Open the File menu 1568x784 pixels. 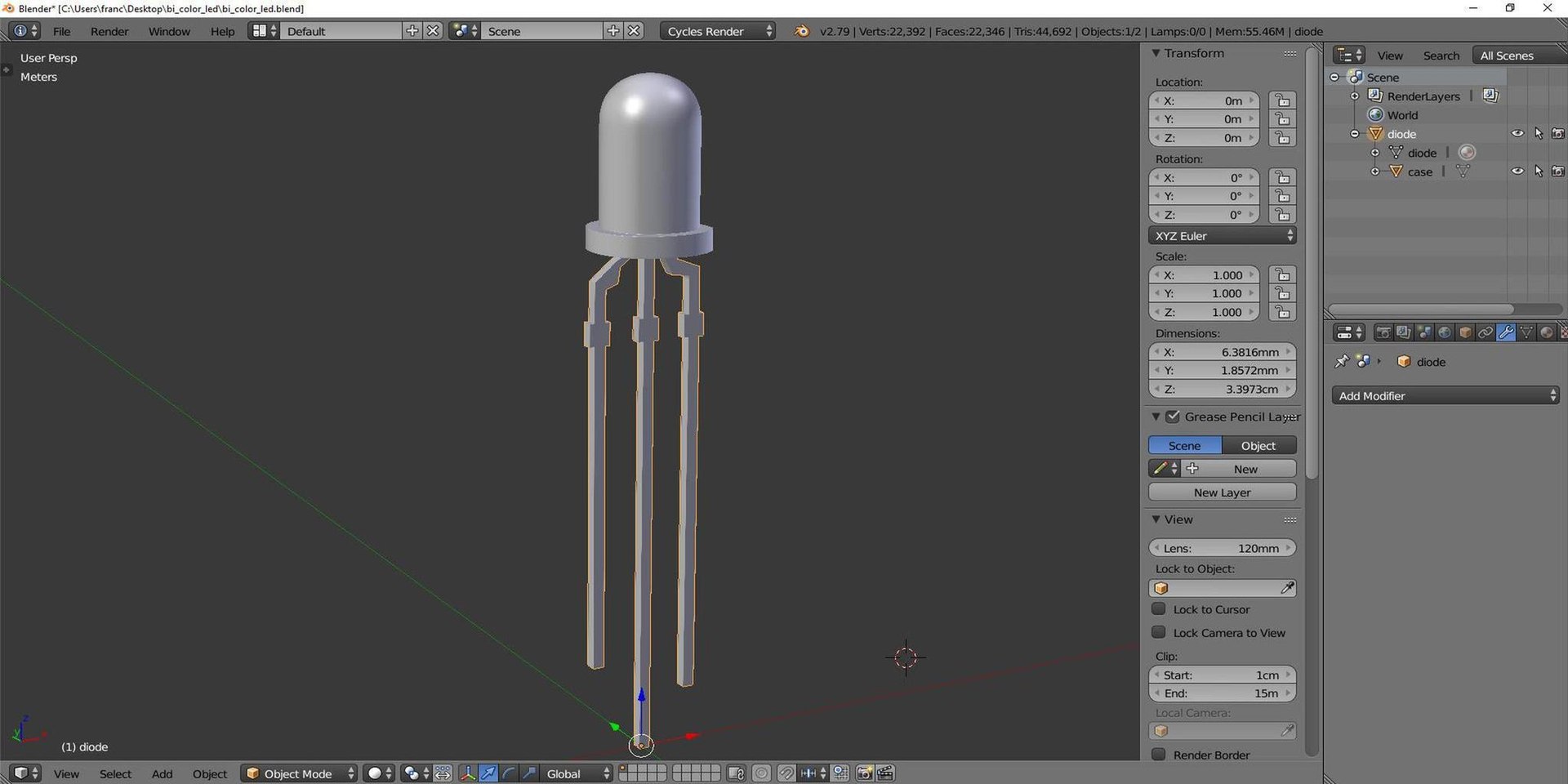(61, 31)
